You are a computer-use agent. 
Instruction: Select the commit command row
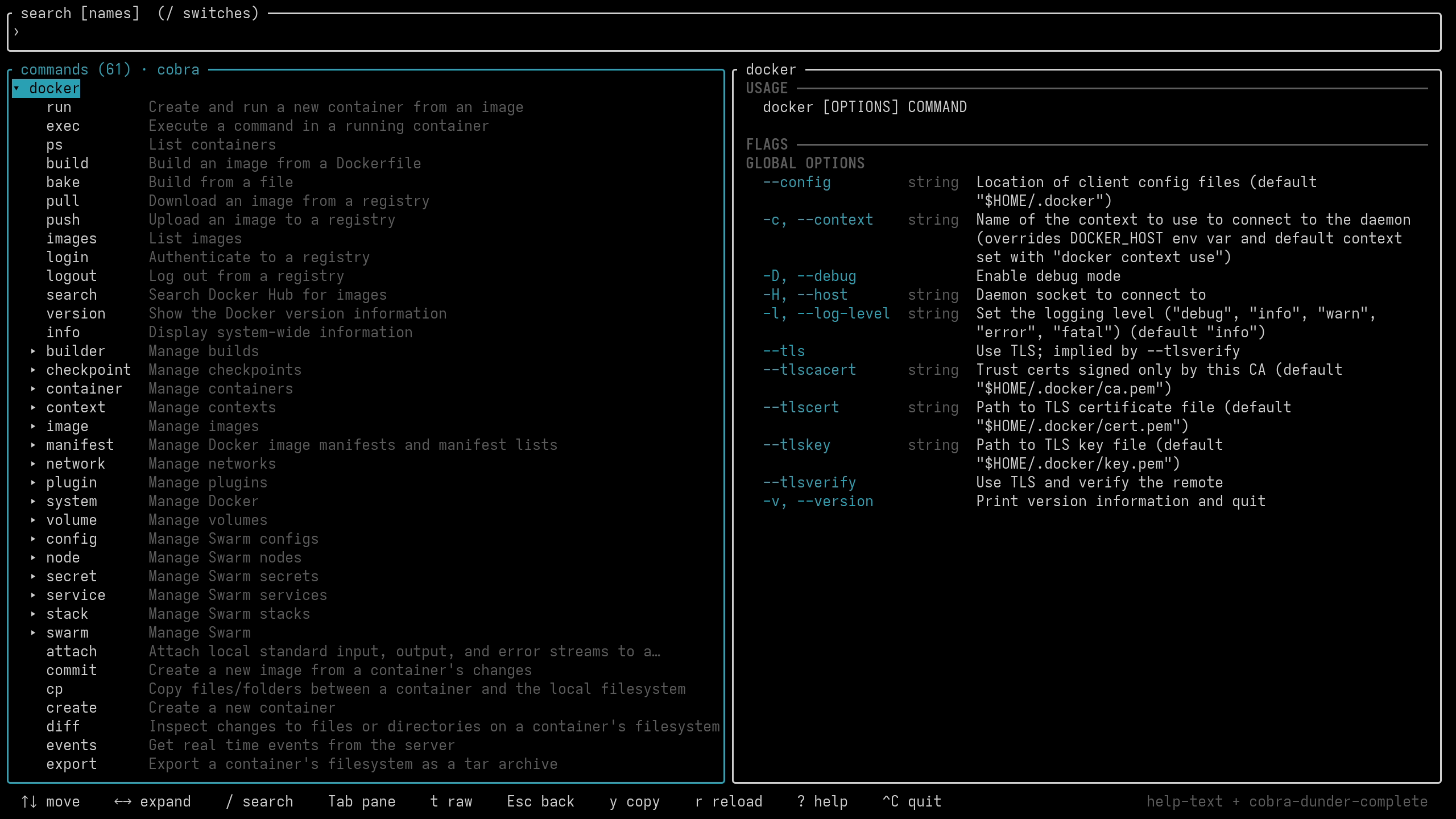(x=367, y=671)
